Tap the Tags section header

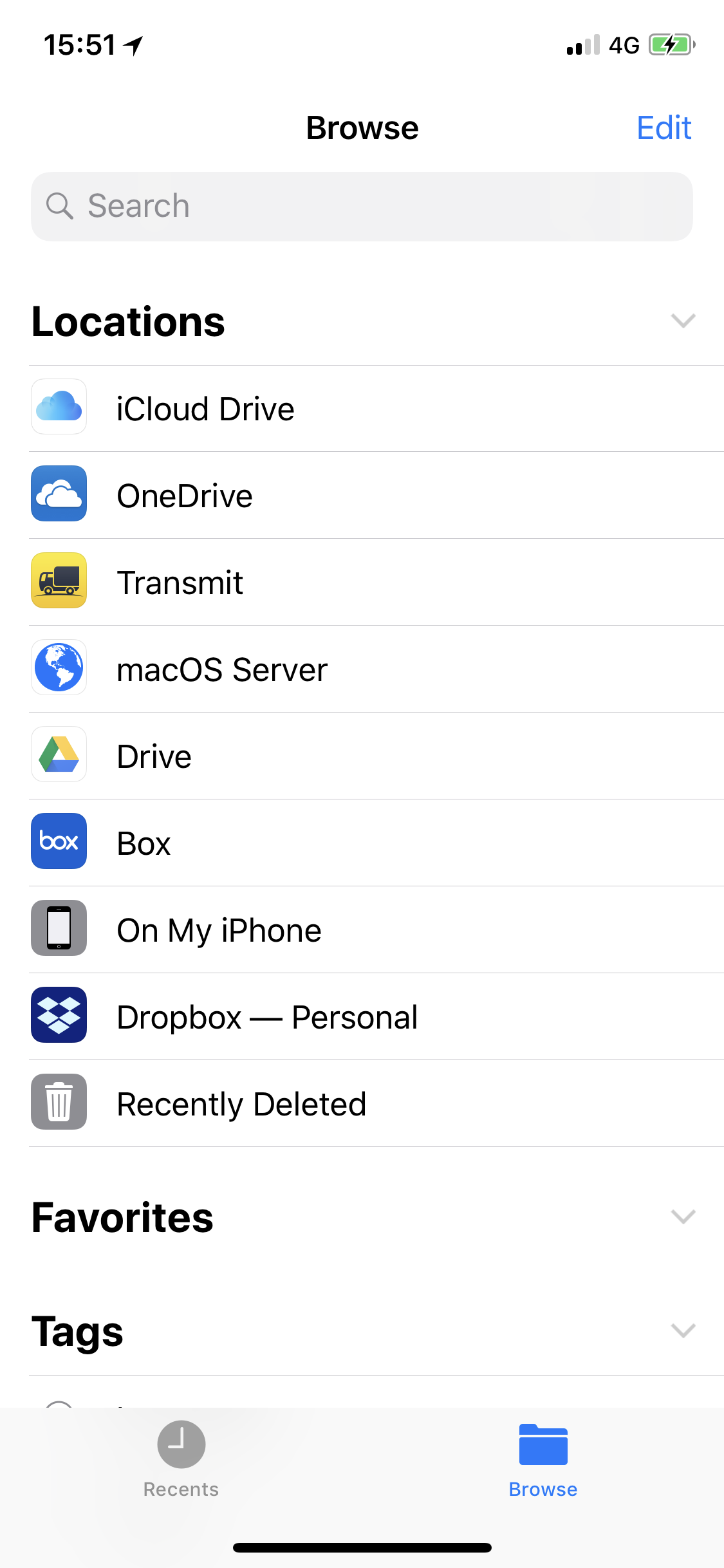pos(77,1332)
